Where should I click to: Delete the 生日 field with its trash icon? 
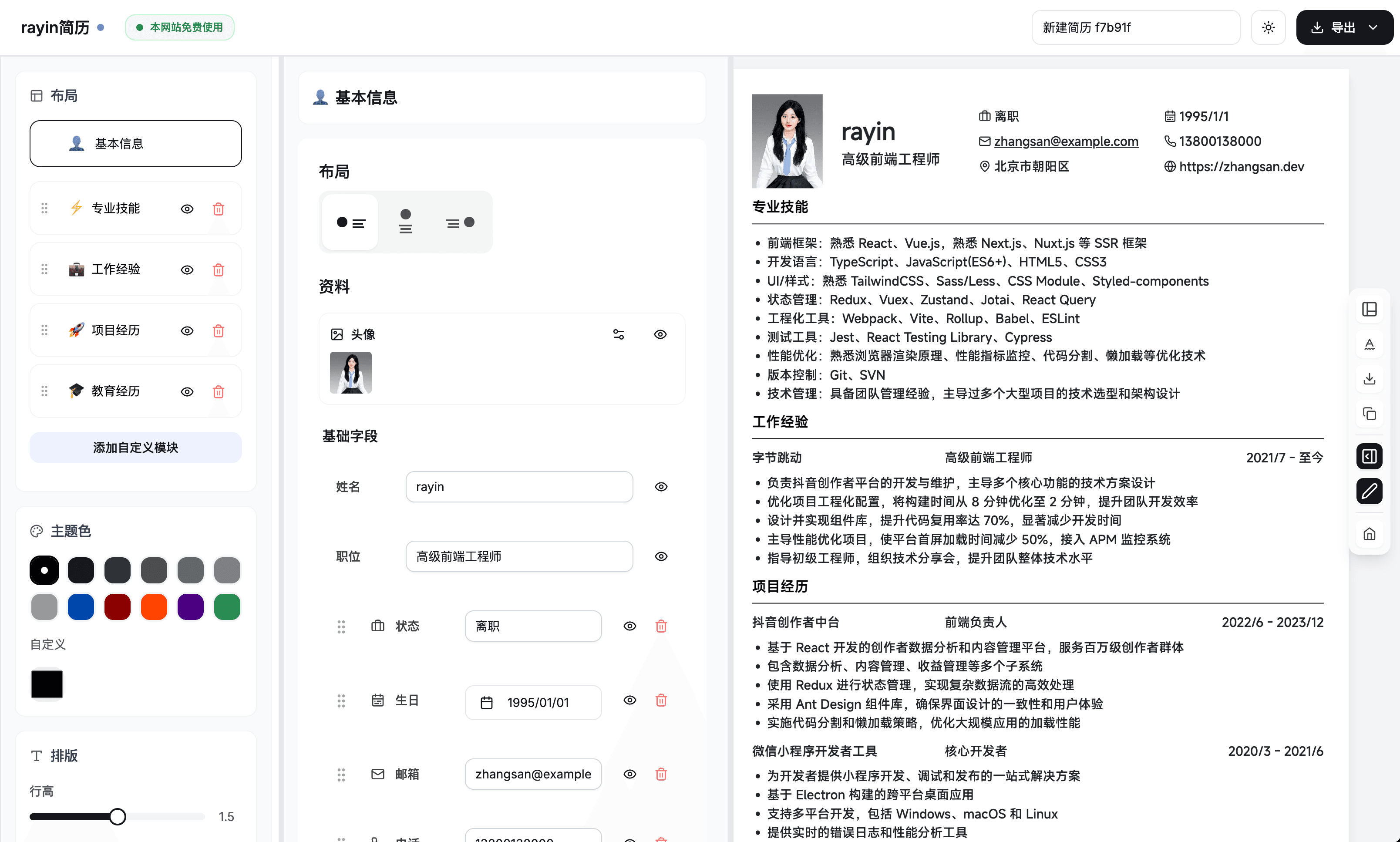[661, 700]
